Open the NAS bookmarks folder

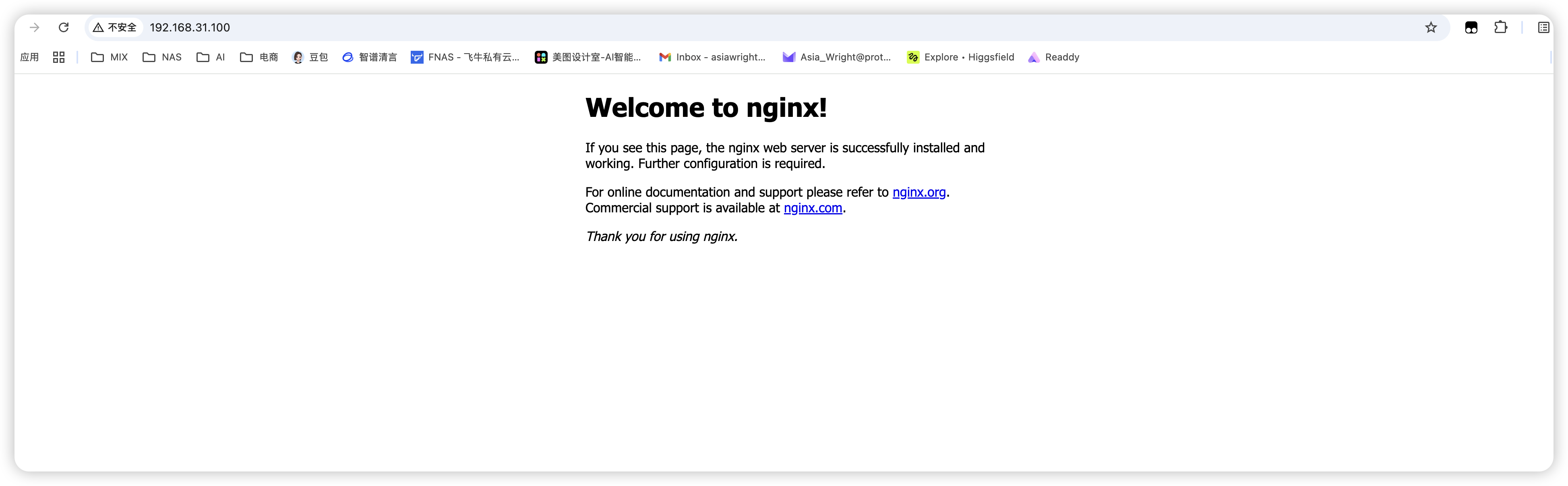coord(162,57)
